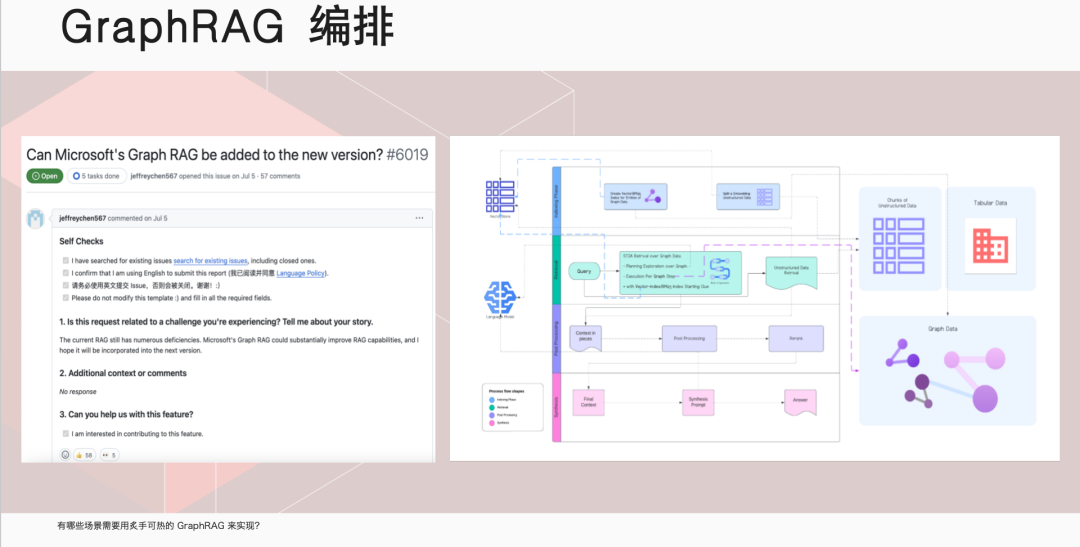The height and width of the screenshot is (547, 1080).
Task: Click the eyes reaction with 5
Action: point(109,455)
